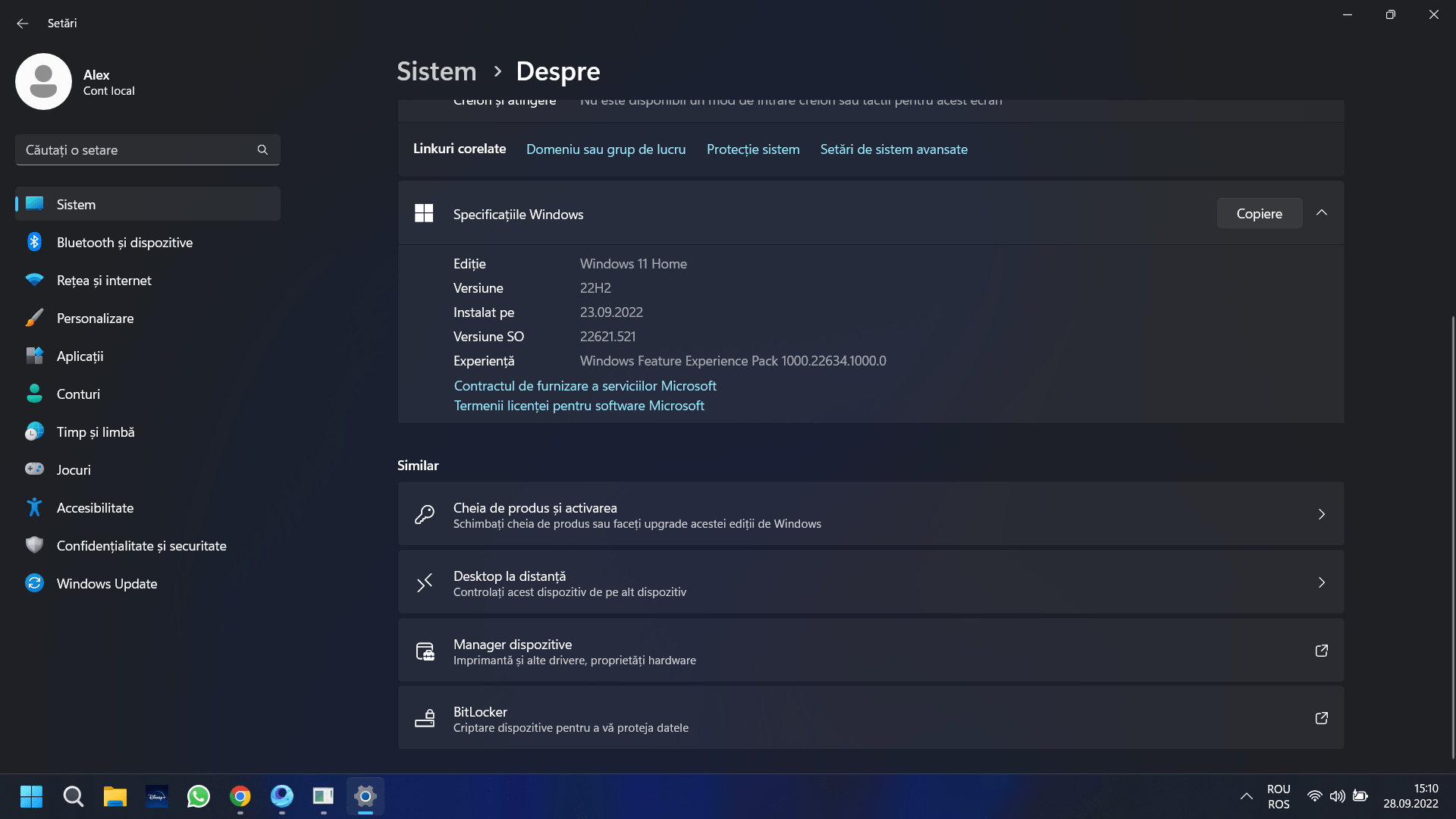Open the Microsoft Edge-like blue app on taskbar

tap(282, 796)
